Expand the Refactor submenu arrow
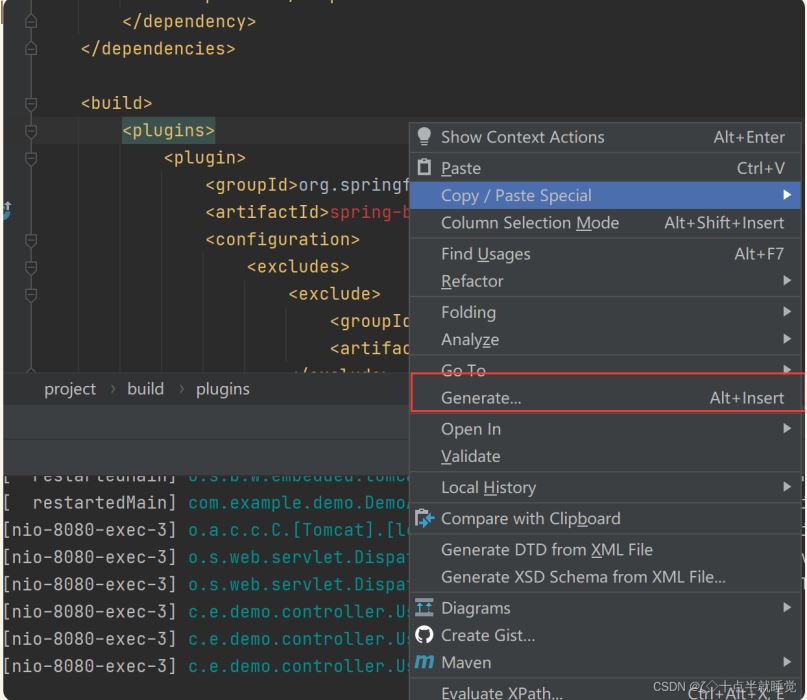Image resolution: width=807 pixels, height=700 pixels. click(x=786, y=281)
